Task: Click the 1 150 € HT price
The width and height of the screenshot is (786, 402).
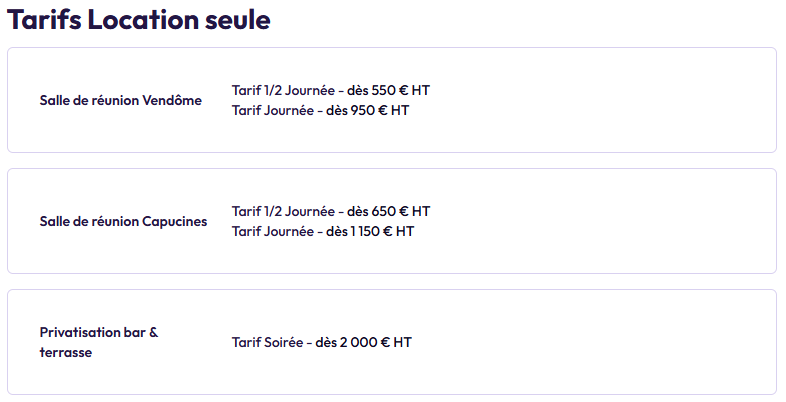Action: click(x=383, y=231)
